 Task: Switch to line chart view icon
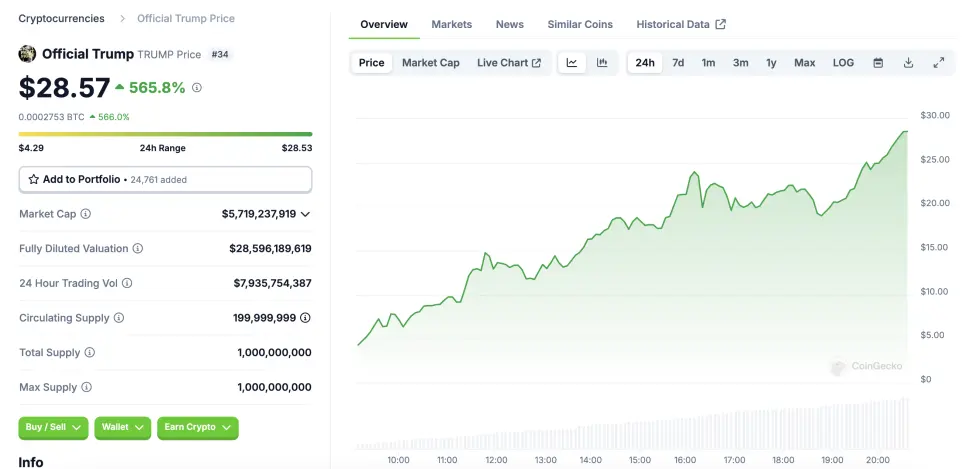click(572, 63)
